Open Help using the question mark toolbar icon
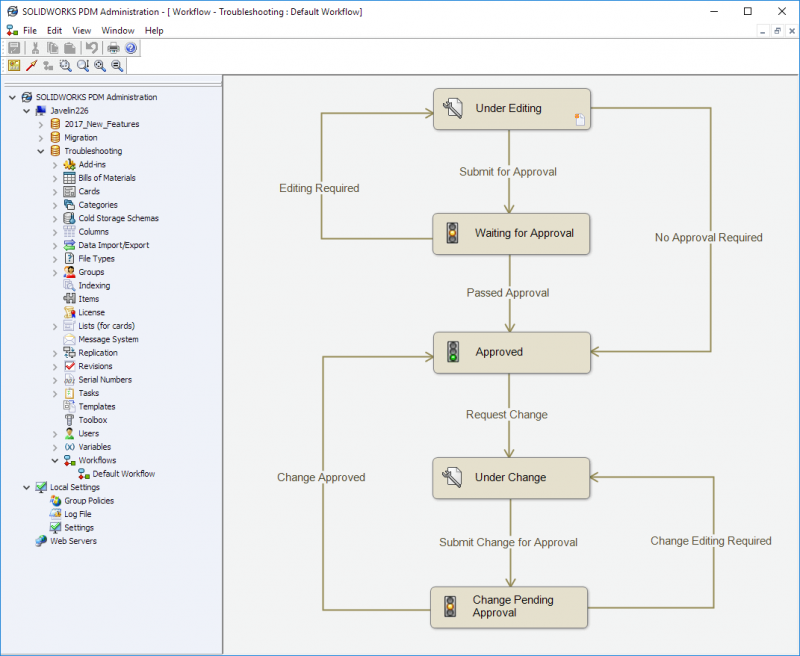Image resolution: width=800 pixels, height=656 pixels. click(x=130, y=48)
